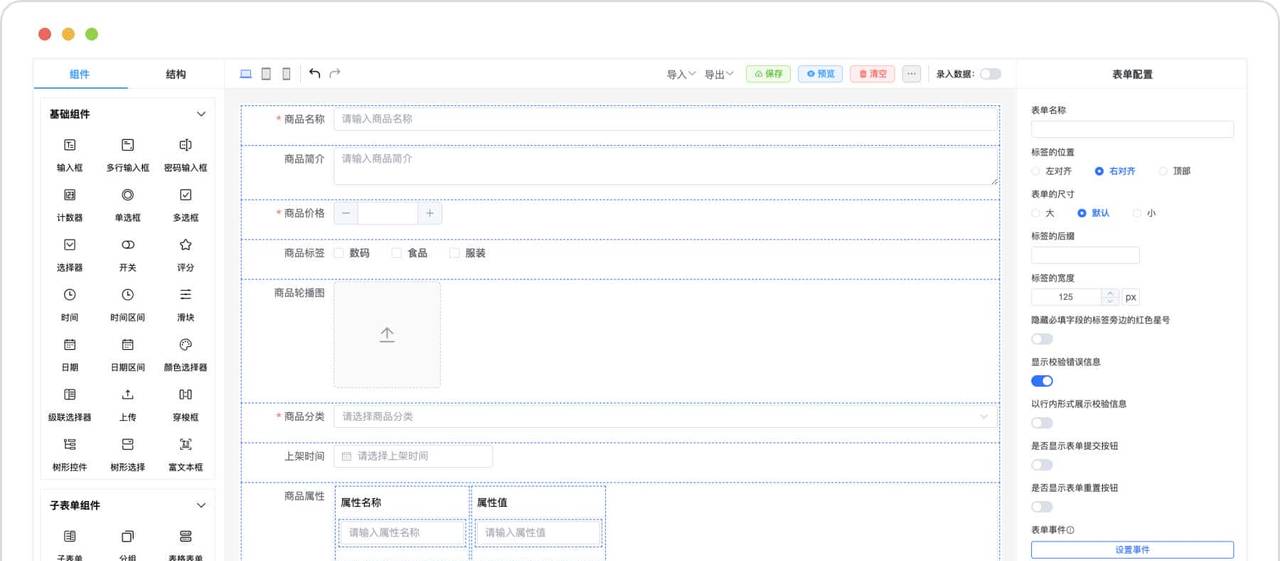Click the 清空 clear button
Screen dimensions: 1280x561
[x=872, y=74]
